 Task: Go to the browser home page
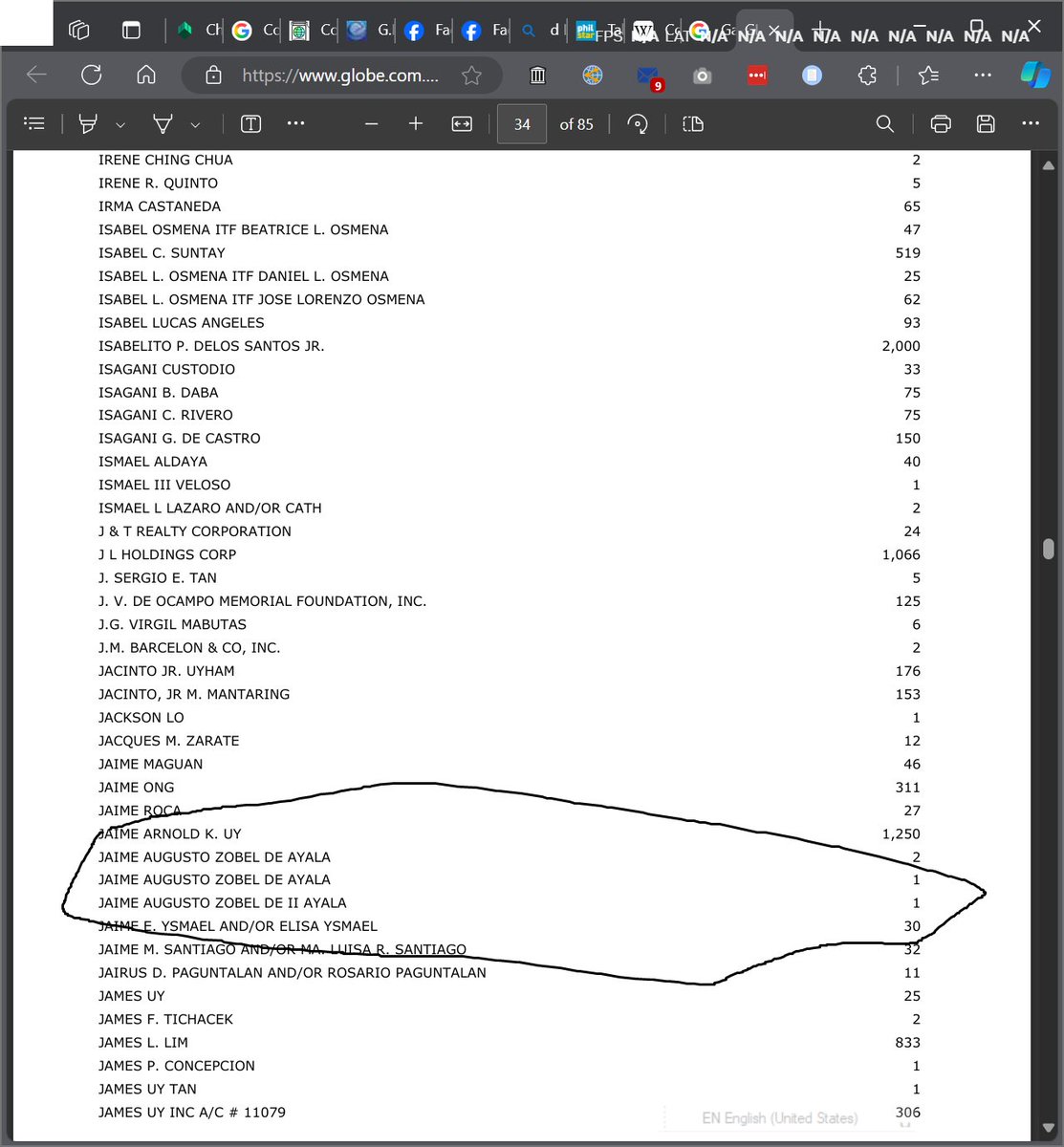pyautogui.click(x=146, y=75)
